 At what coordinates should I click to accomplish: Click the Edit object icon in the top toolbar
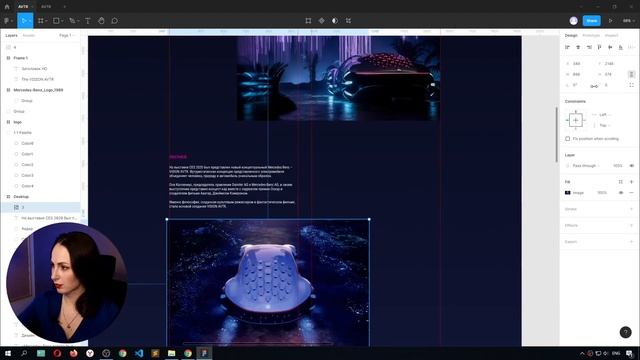pos(308,20)
